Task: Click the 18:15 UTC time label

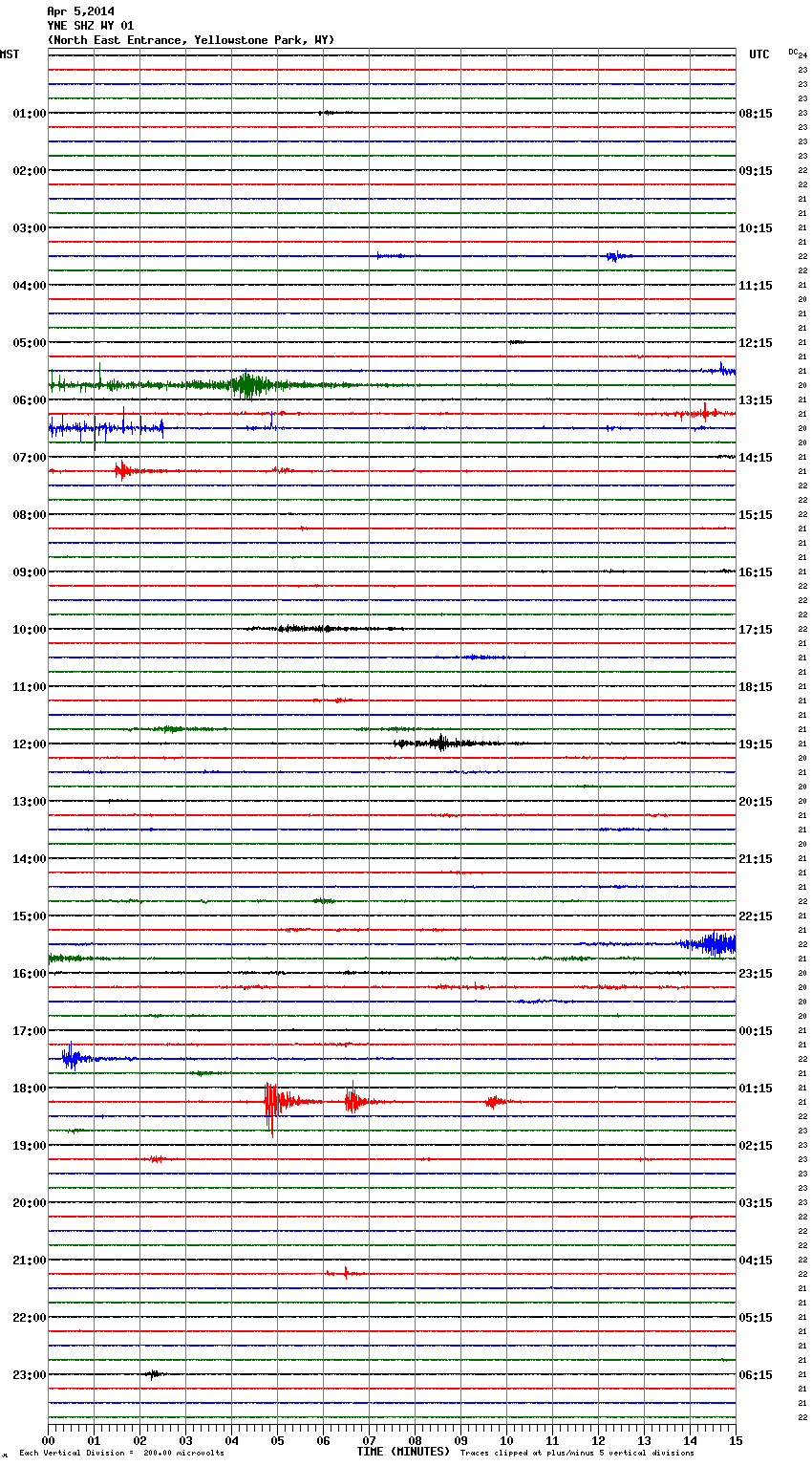Action: [x=756, y=687]
